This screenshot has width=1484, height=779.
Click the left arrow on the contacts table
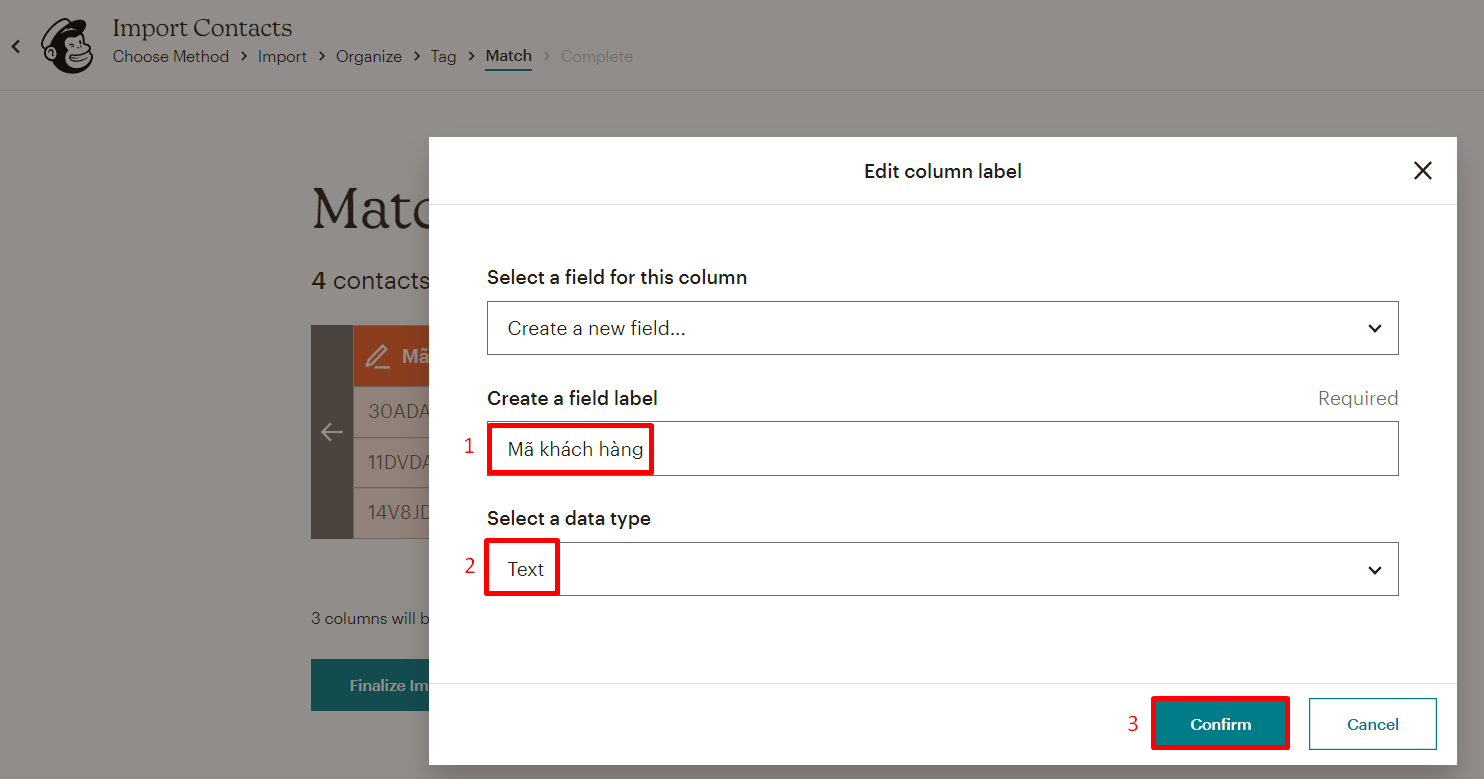point(332,432)
